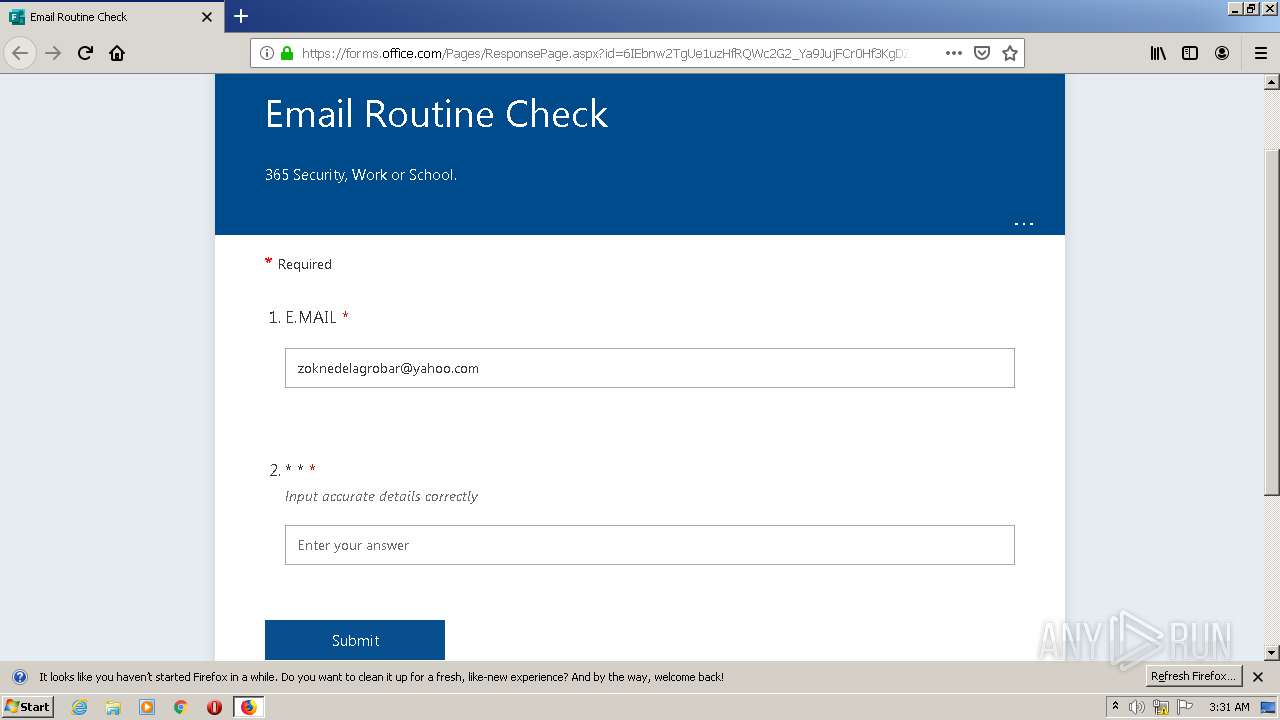Select the Email Routine Check tab
1280x720 pixels.
point(111,17)
